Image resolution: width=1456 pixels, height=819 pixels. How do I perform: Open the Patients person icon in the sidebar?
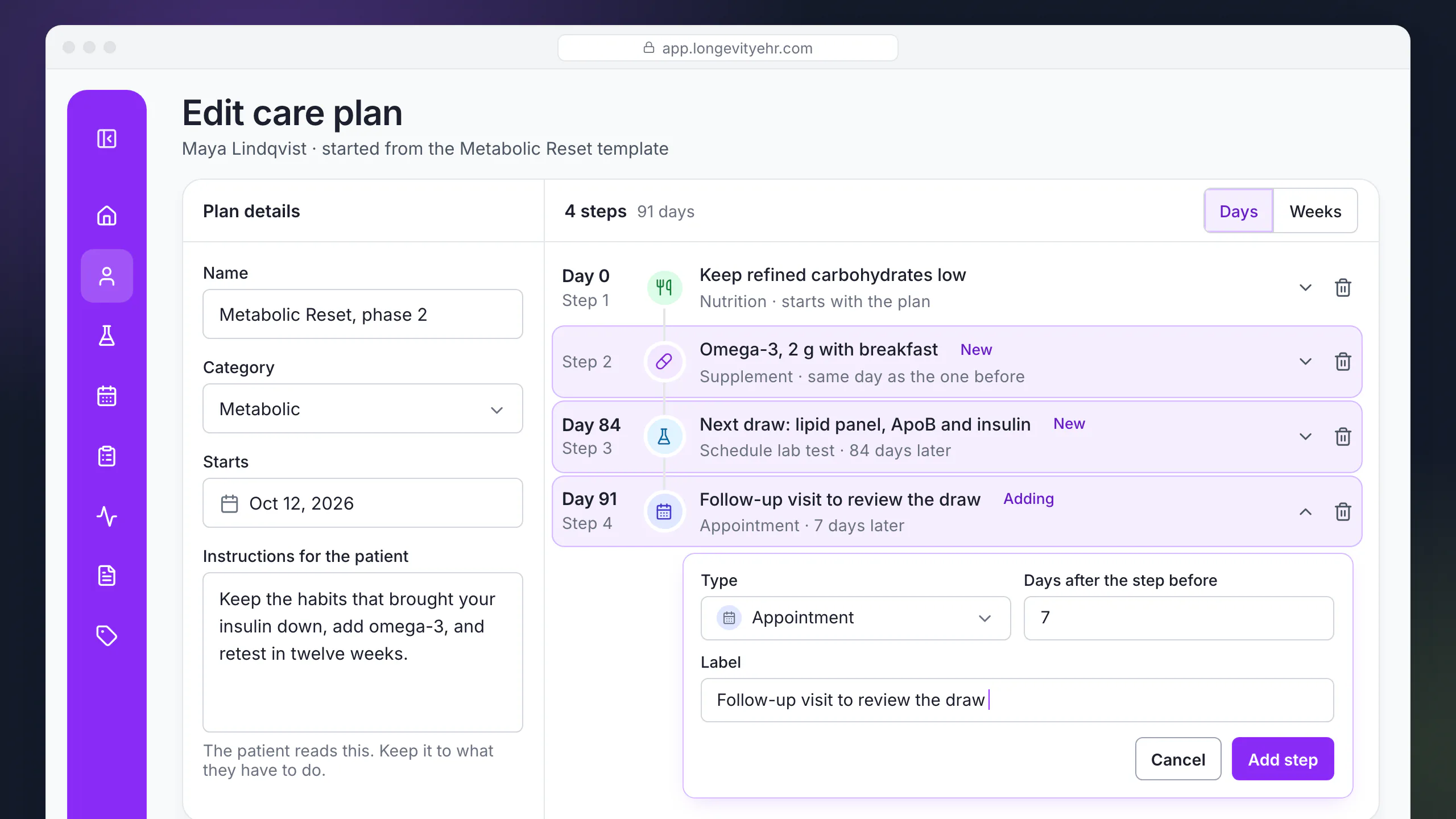click(107, 276)
